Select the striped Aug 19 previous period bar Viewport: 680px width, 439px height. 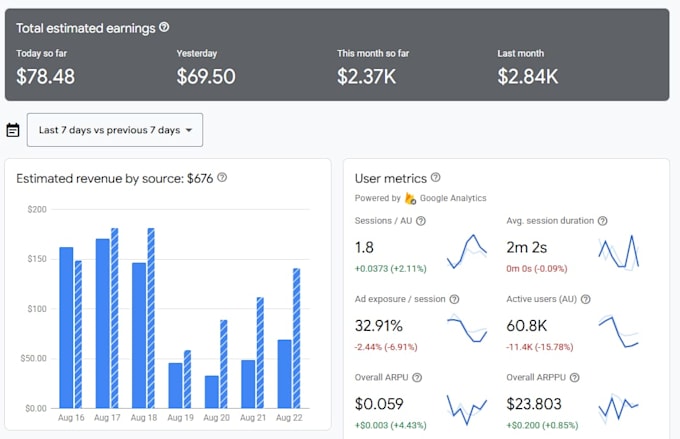(187, 379)
